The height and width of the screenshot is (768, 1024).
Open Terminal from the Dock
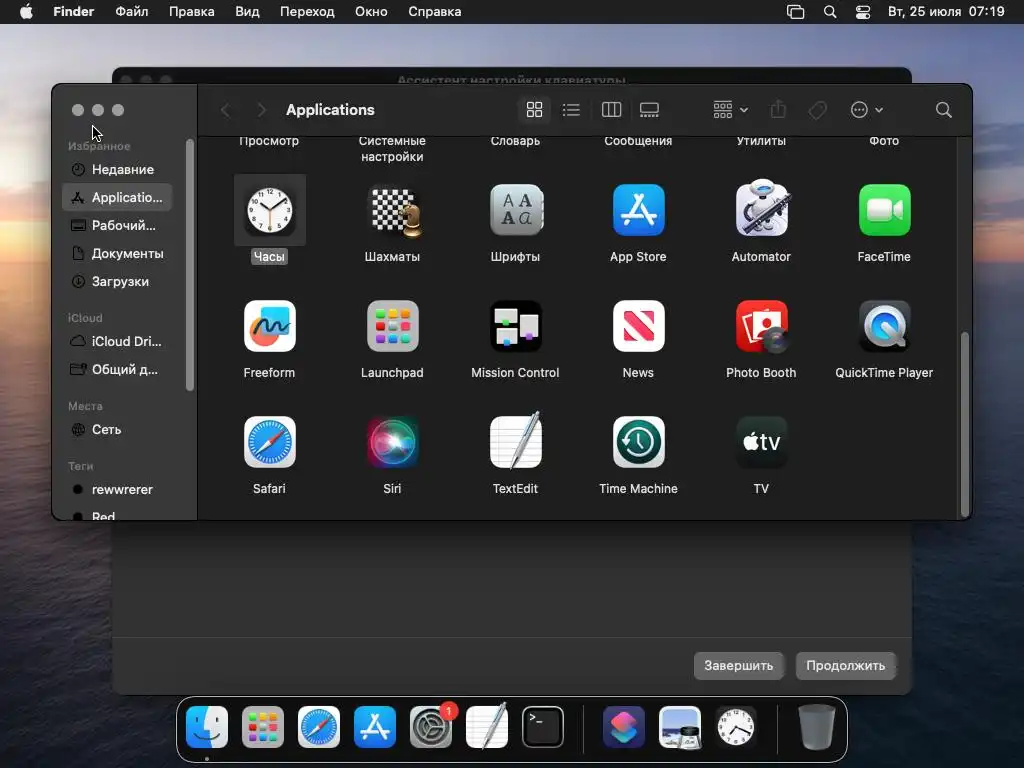[543, 726]
